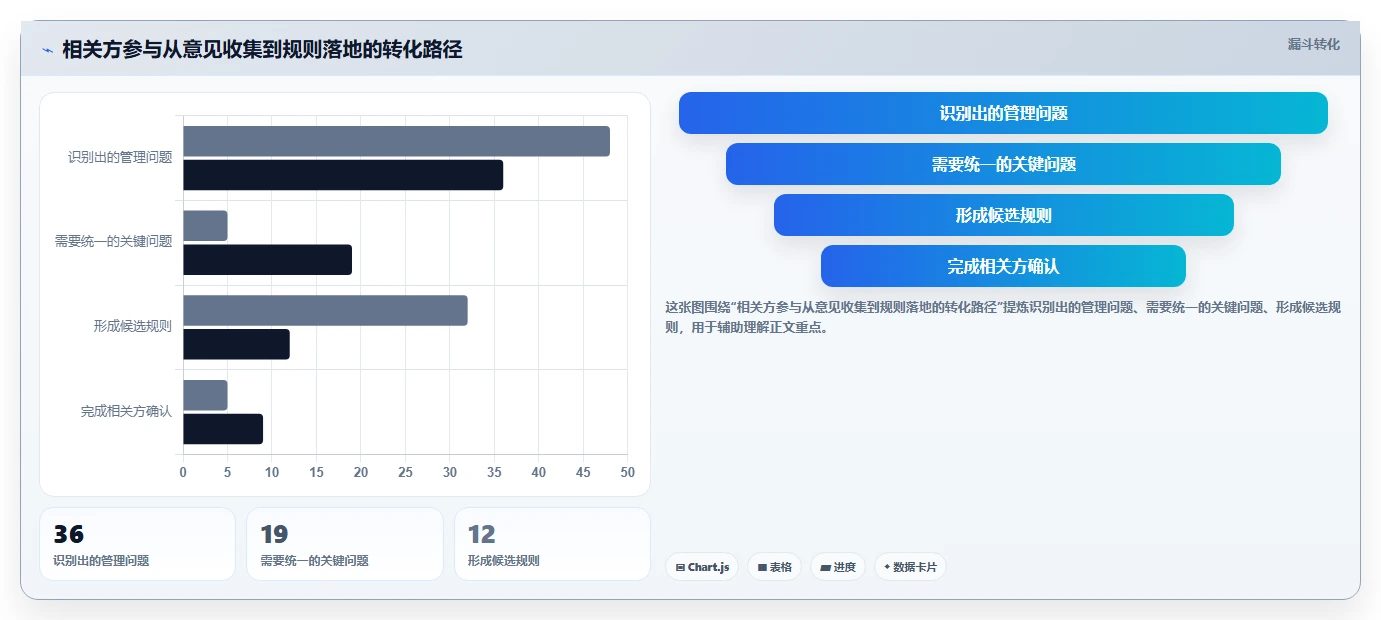1381x620 pixels.
Task: Select the 形成候选规则 funnel stage
Action: [x=1003, y=215]
